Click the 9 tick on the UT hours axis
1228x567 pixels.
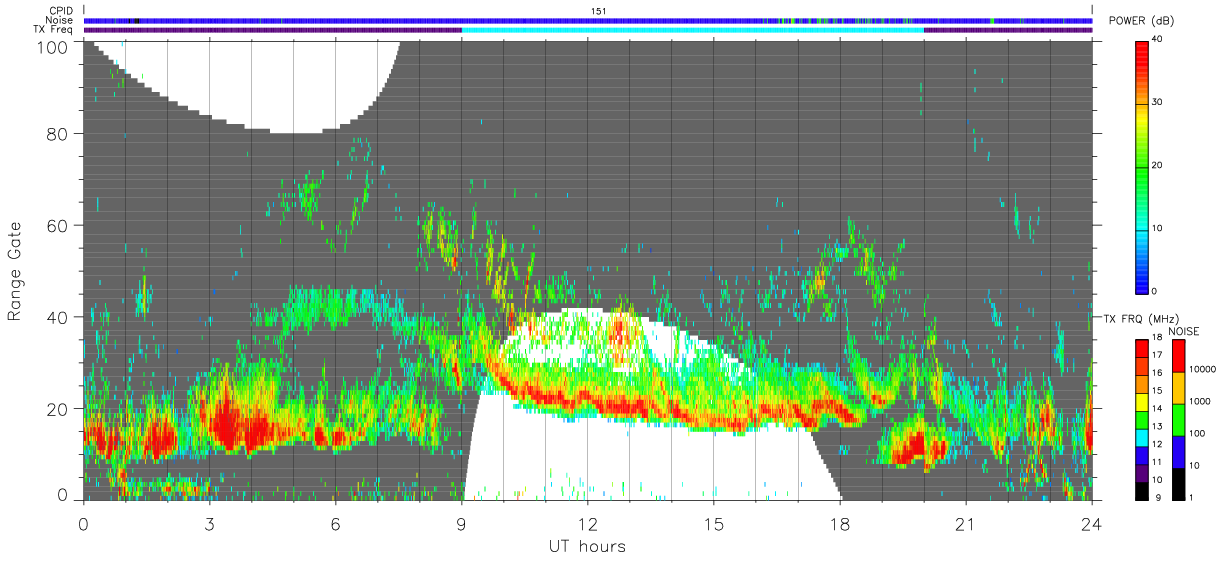[x=462, y=523]
